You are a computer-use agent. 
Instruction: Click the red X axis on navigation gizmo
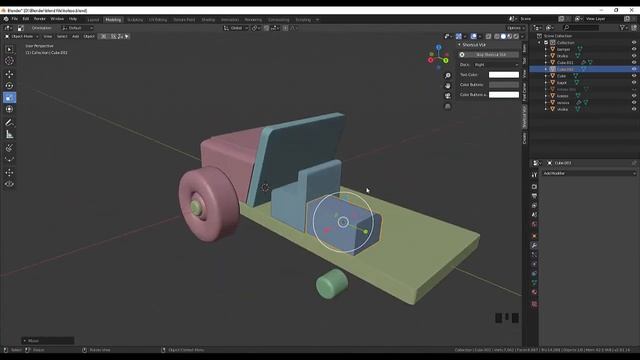(430, 60)
